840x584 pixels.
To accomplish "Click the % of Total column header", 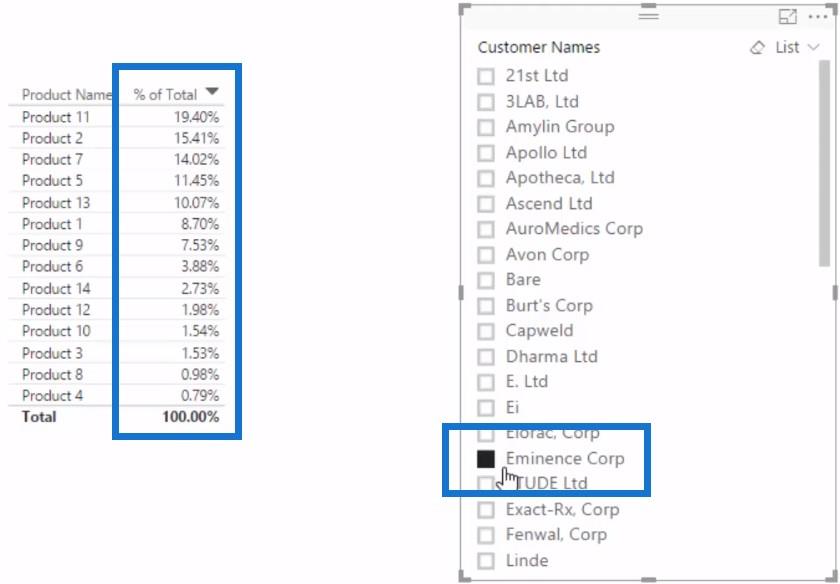I will 166,95.
